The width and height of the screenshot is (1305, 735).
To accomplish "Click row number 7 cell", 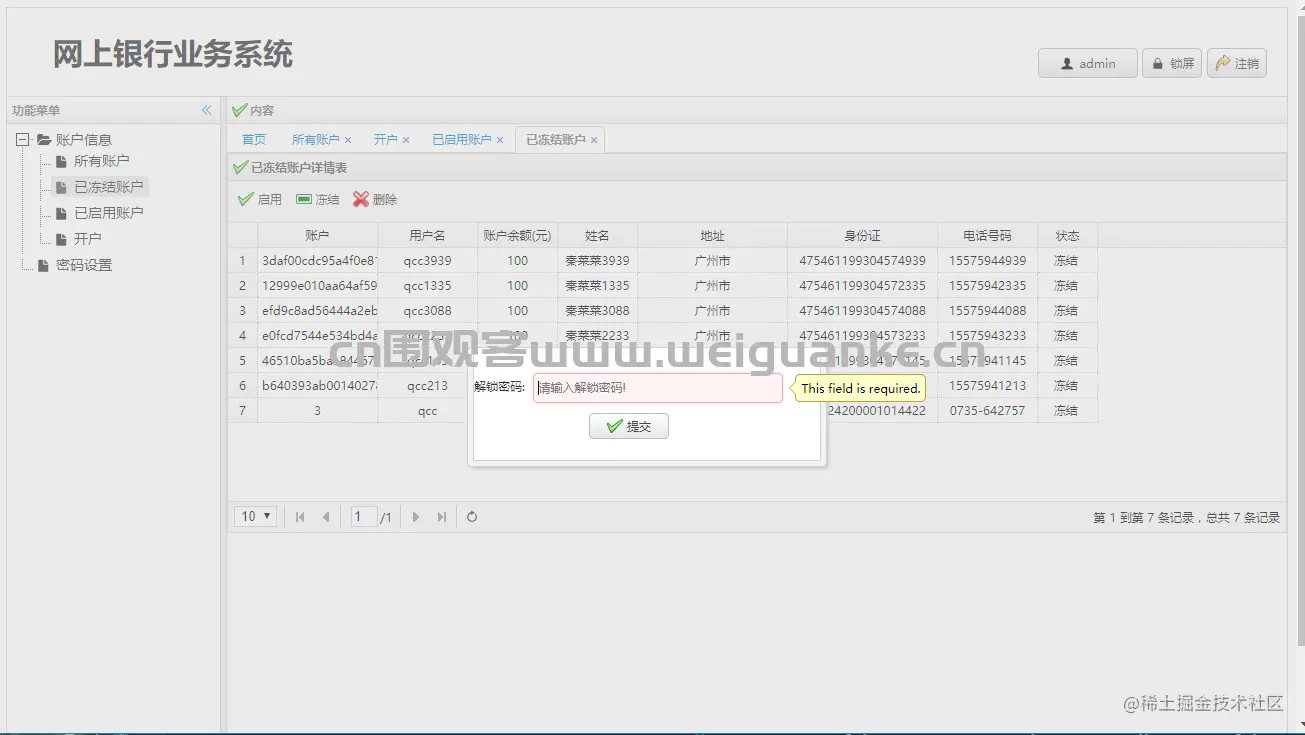I will pos(242,410).
